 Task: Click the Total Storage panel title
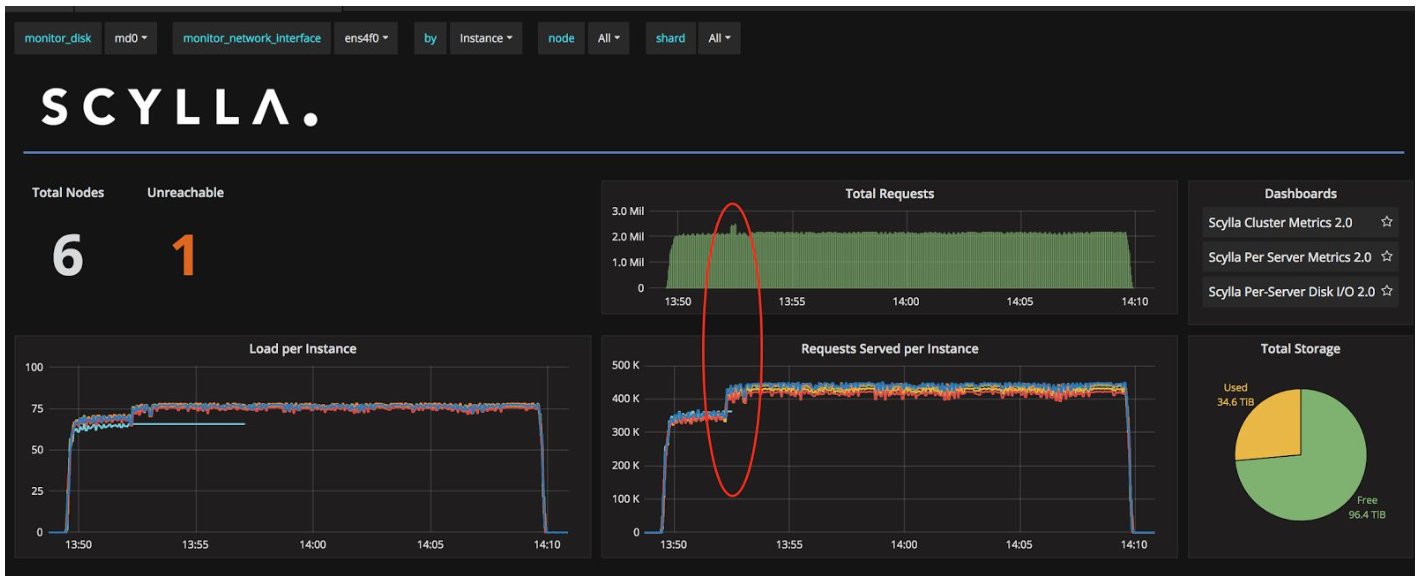(1300, 348)
